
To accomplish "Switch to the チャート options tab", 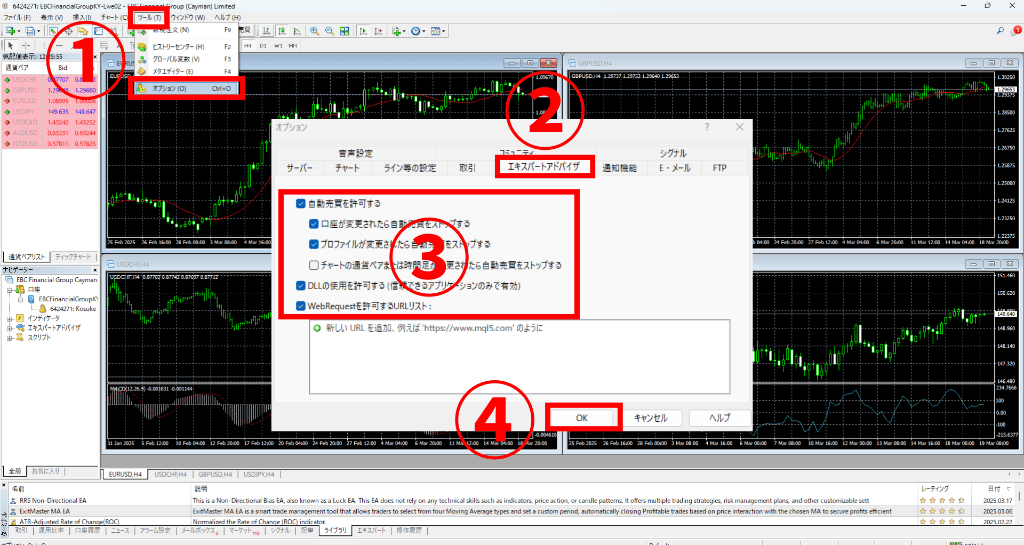I will pyautogui.click(x=347, y=168).
